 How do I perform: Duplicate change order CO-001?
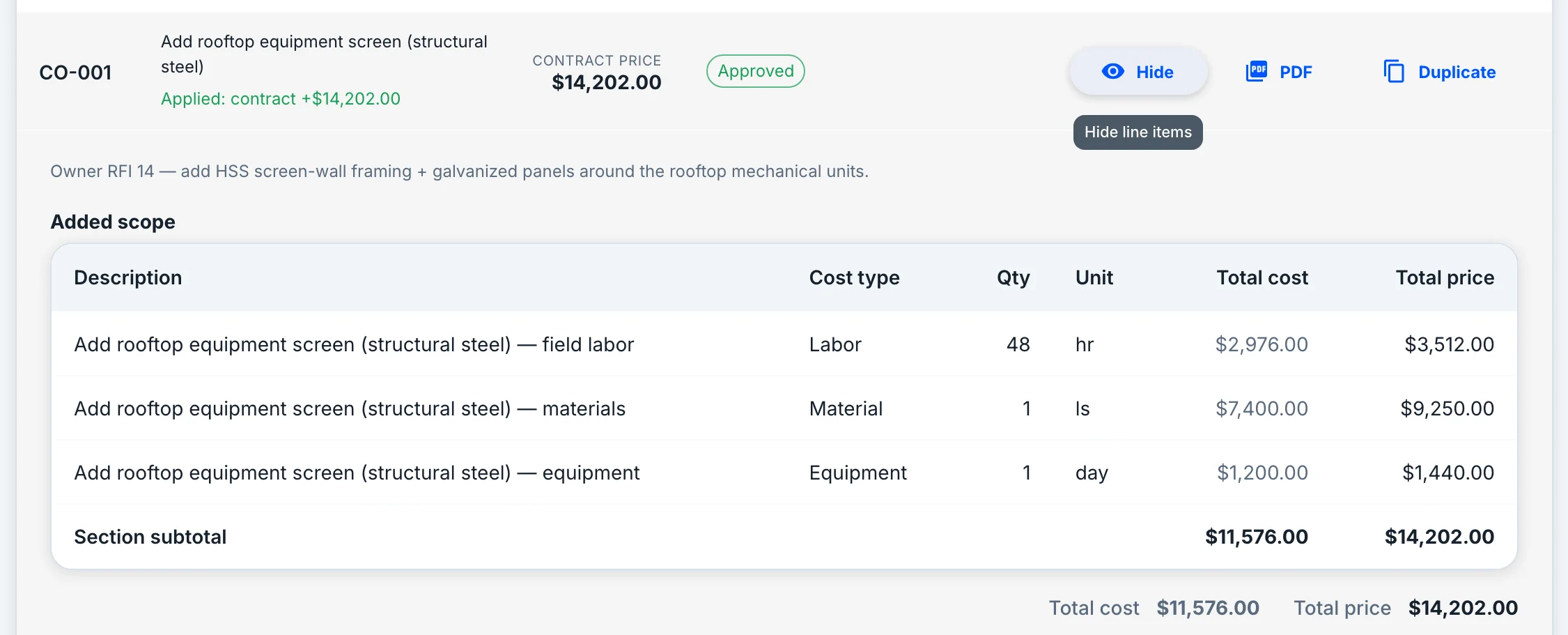pos(1439,72)
